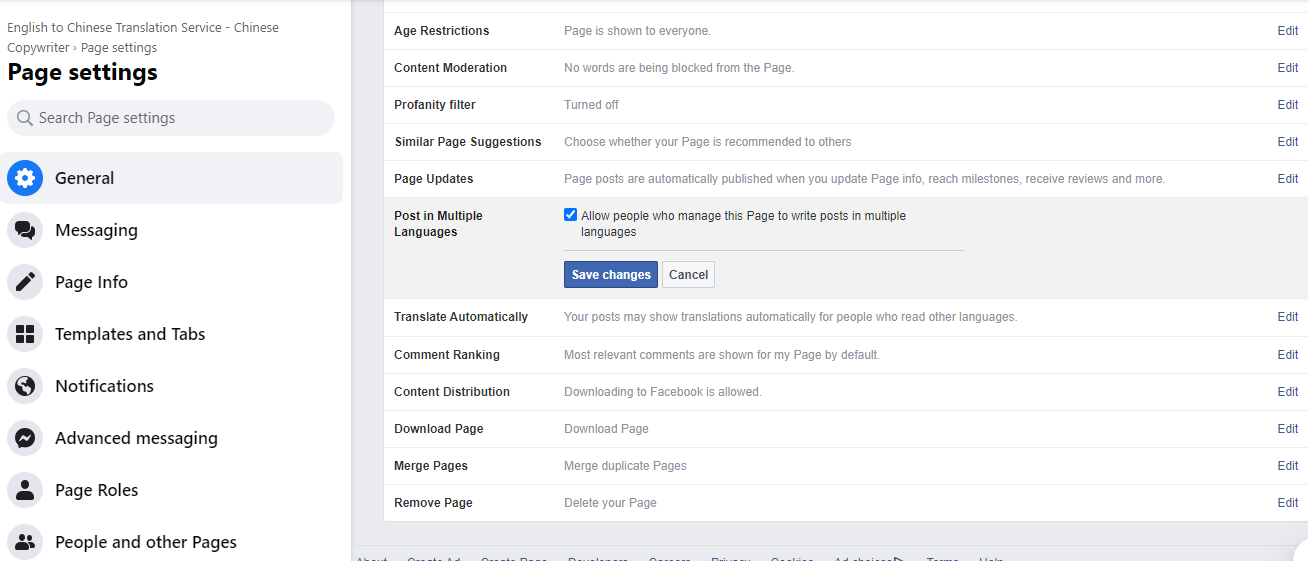1308x561 pixels.
Task: Click the Advanced messaging messenger icon
Action: tap(25, 438)
